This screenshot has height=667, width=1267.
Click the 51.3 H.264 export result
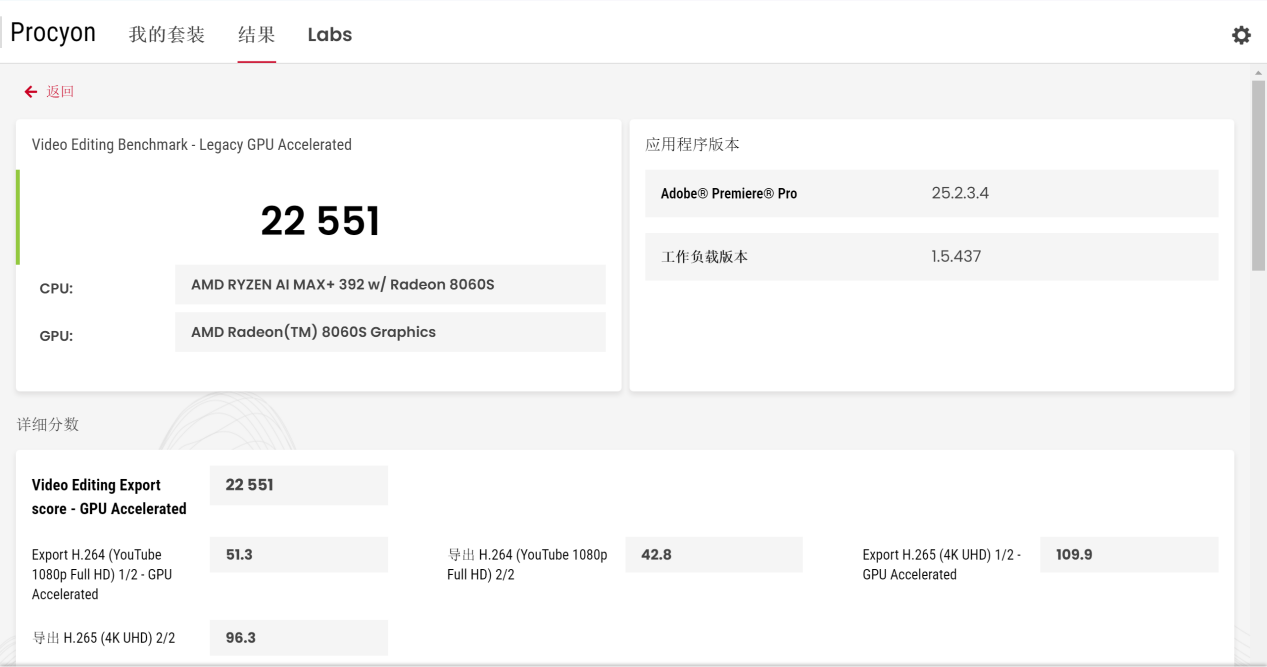coord(298,554)
